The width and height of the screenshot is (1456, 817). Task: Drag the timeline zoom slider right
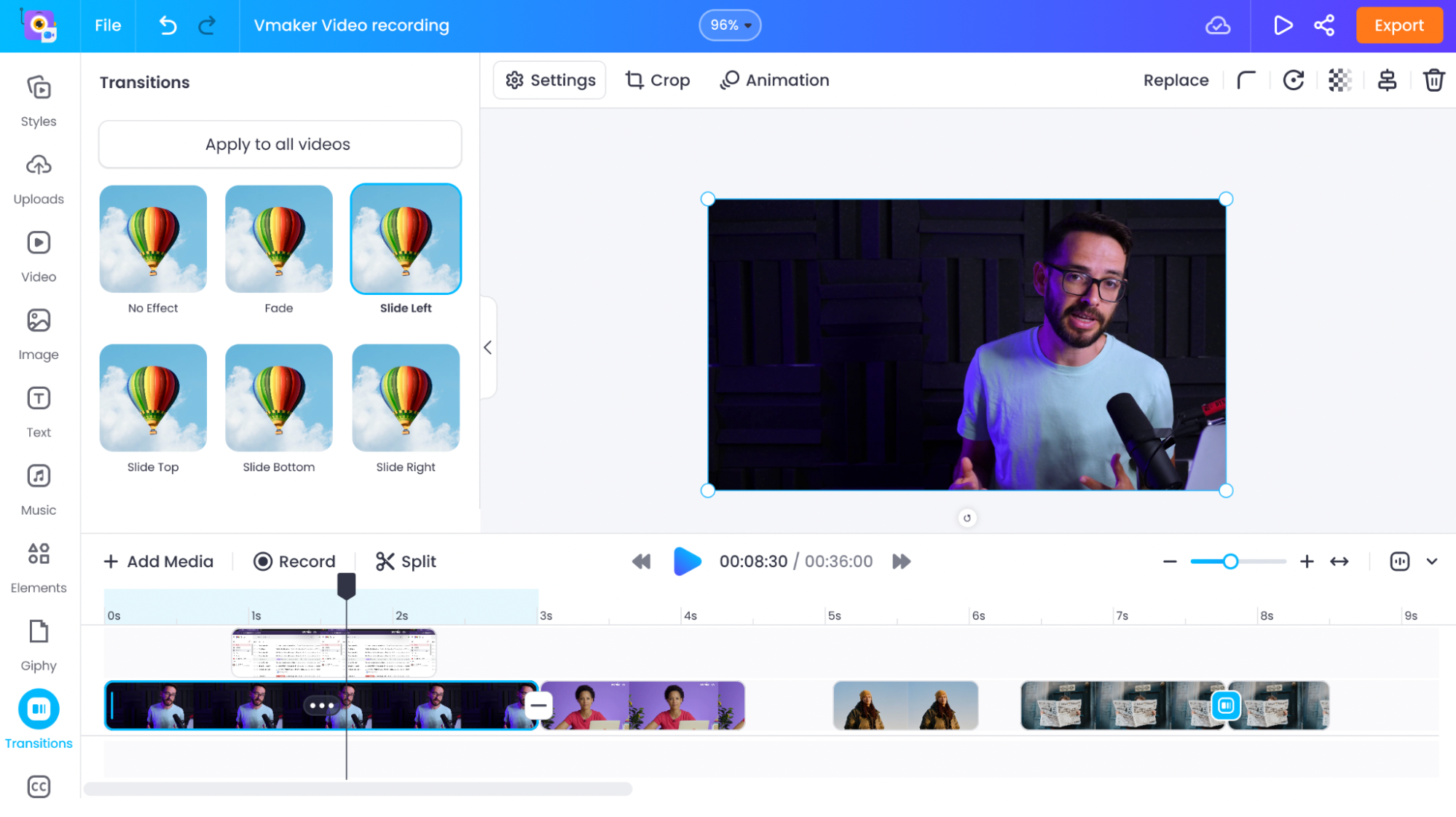[x=1230, y=561]
